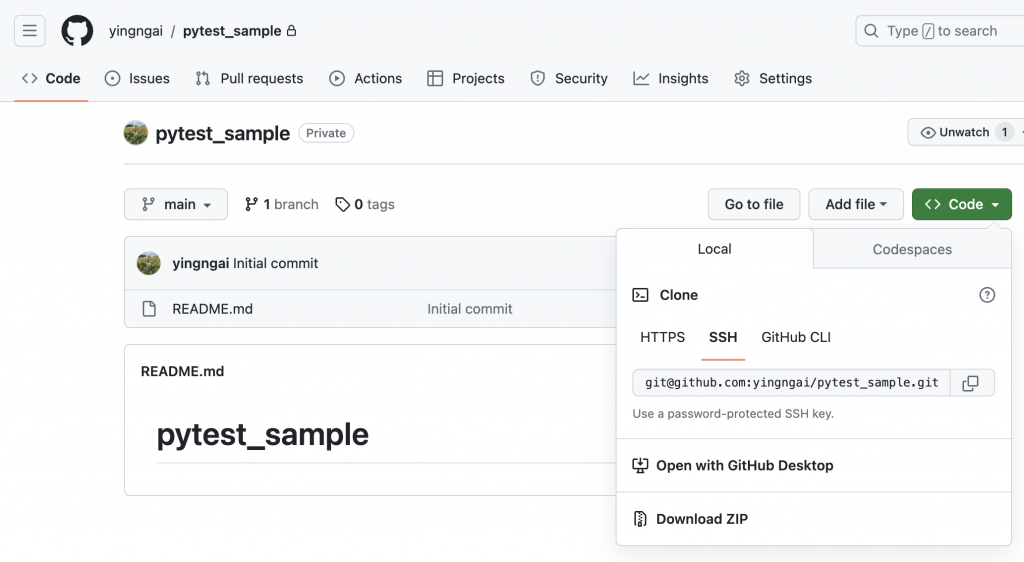The width and height of the screenshot is (1024, 562).
Task: Click the search magnifier icon
Action: (x=871, y=31)
